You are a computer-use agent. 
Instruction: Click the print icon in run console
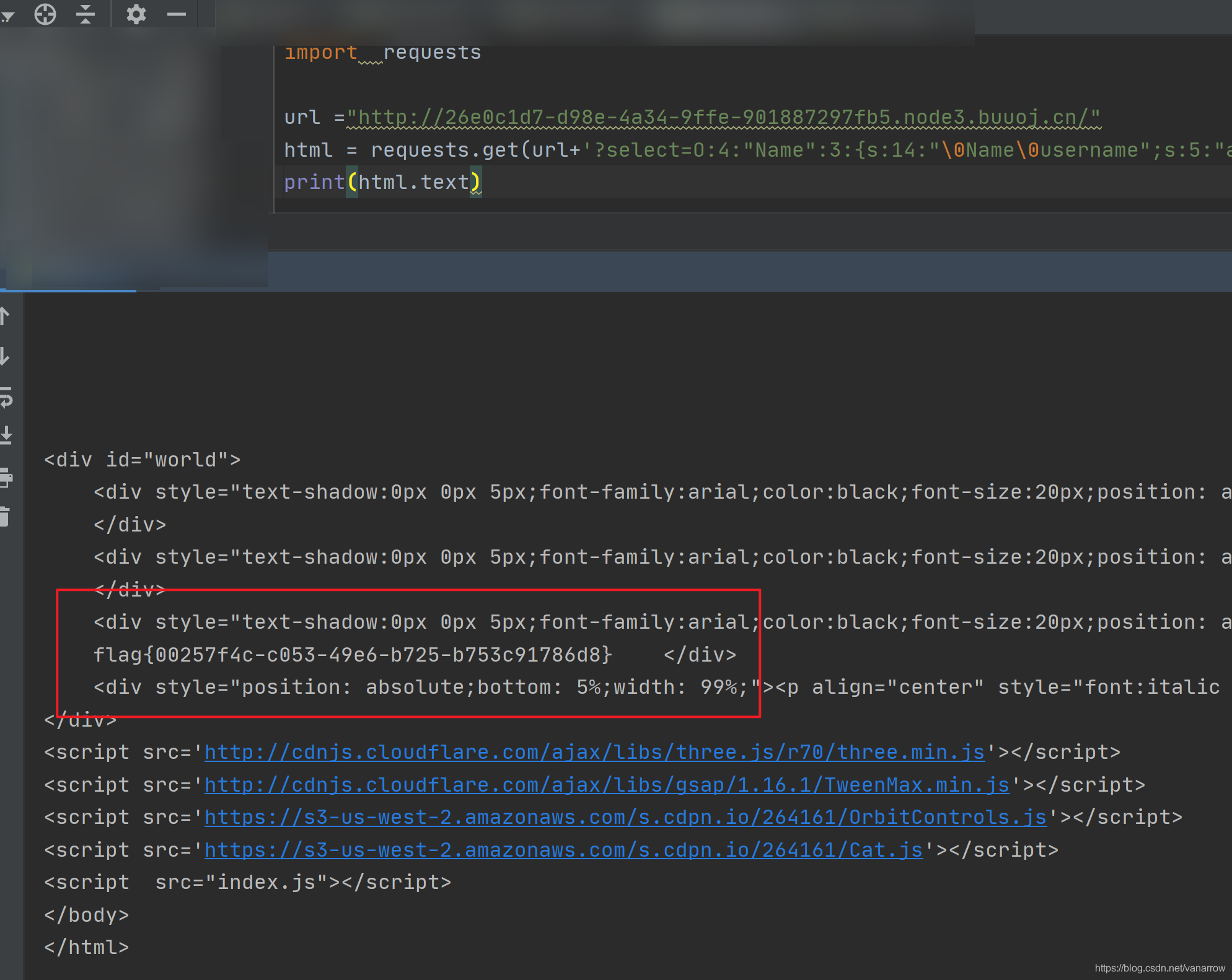6,478
